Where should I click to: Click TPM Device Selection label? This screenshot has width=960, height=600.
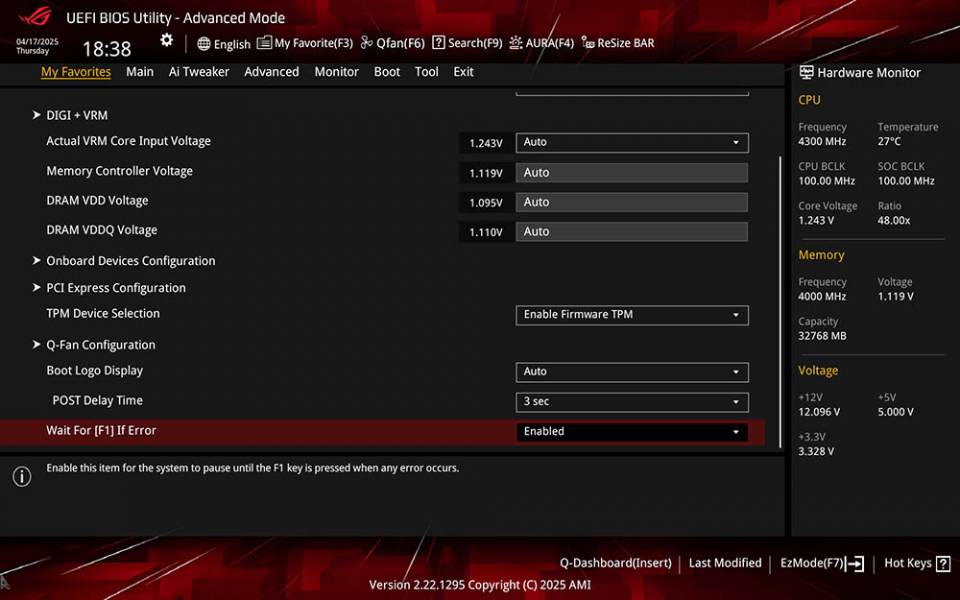pos(103,313)
